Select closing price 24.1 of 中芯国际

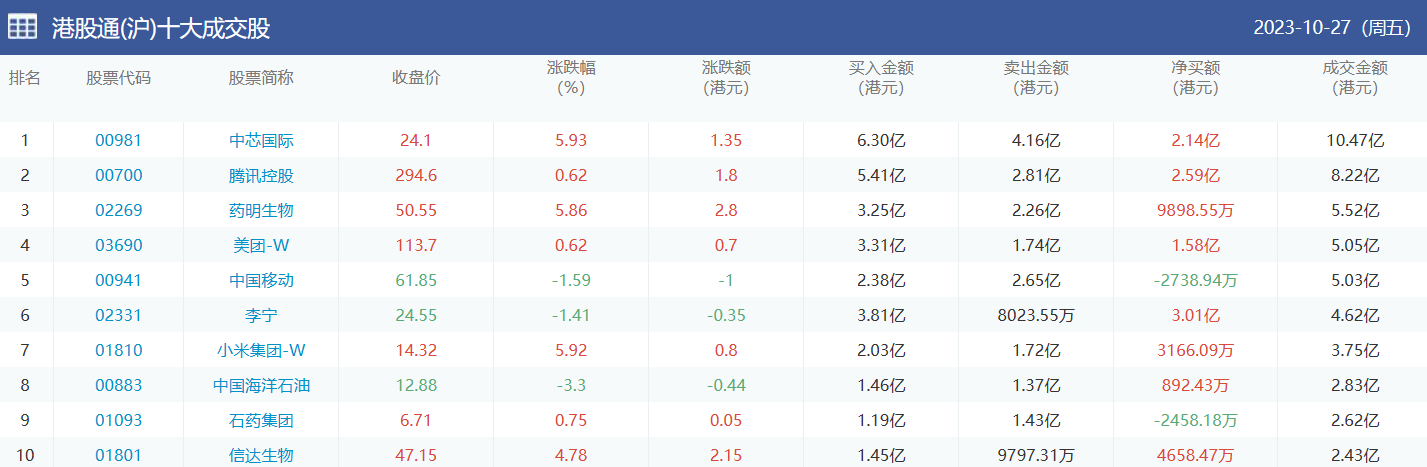[415, 141]
